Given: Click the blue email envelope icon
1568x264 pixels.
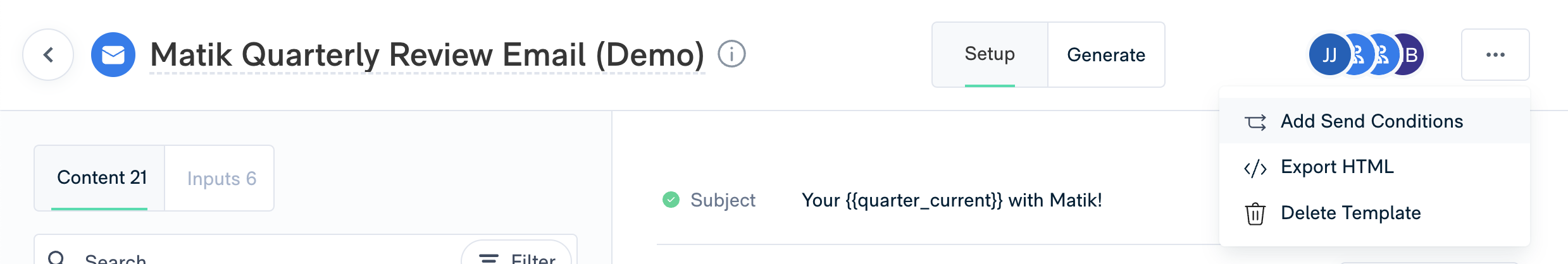Looking at the screenshot, I should pyautogui.click(x=113, y=55).
